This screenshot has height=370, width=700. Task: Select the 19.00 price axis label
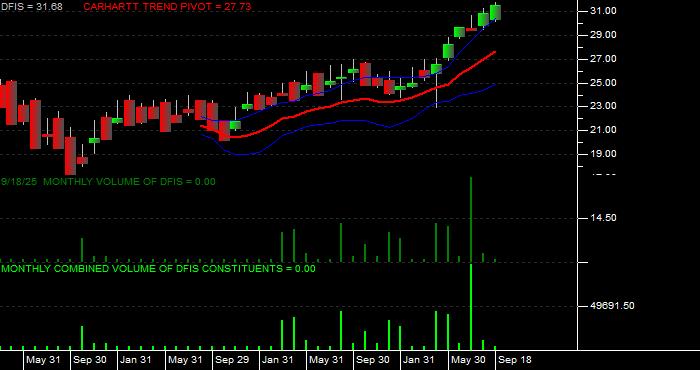click(x=604, y=154)
